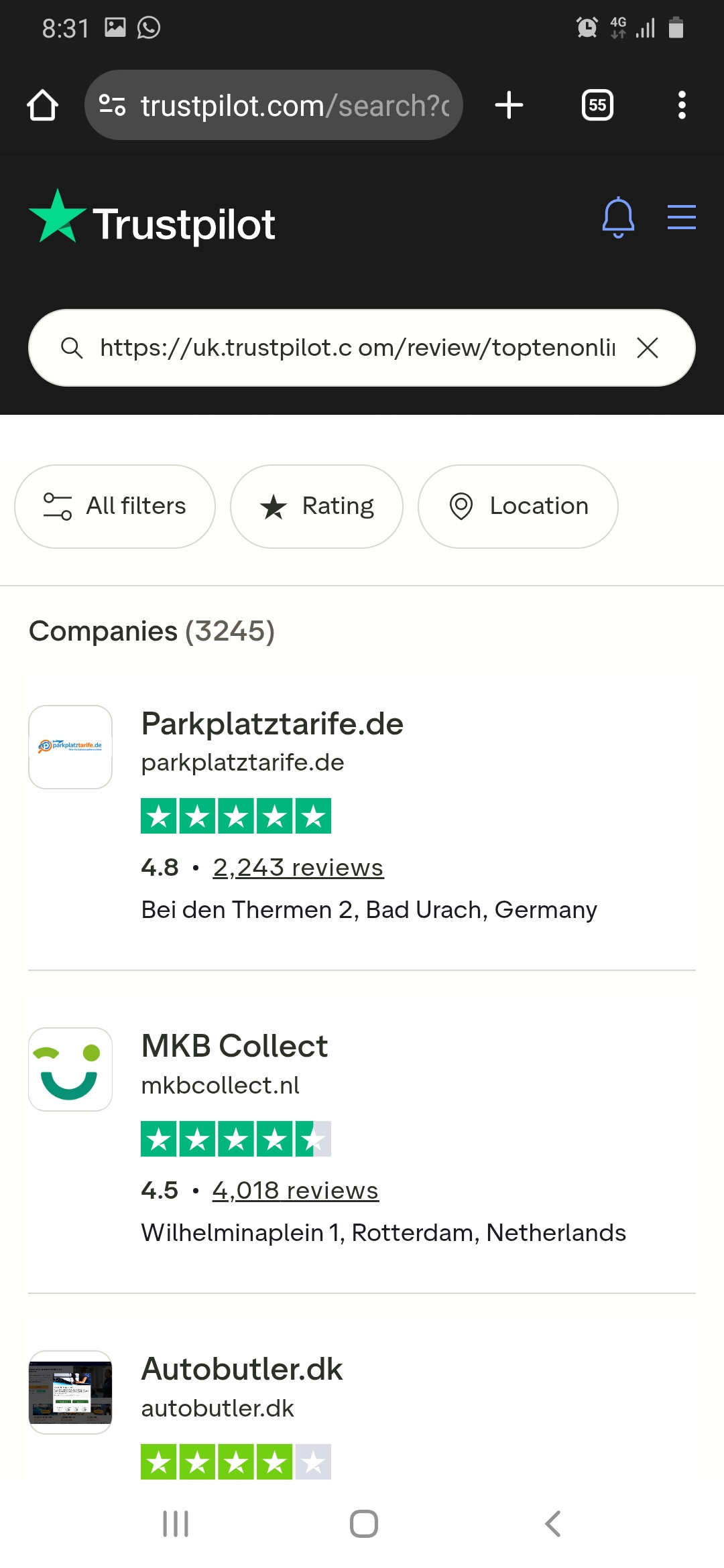The height and width of the screenshot is (1568, 724).
Task: Tap the Autobutler.dk thumbnail image
Action: (x=70, y=1392)
